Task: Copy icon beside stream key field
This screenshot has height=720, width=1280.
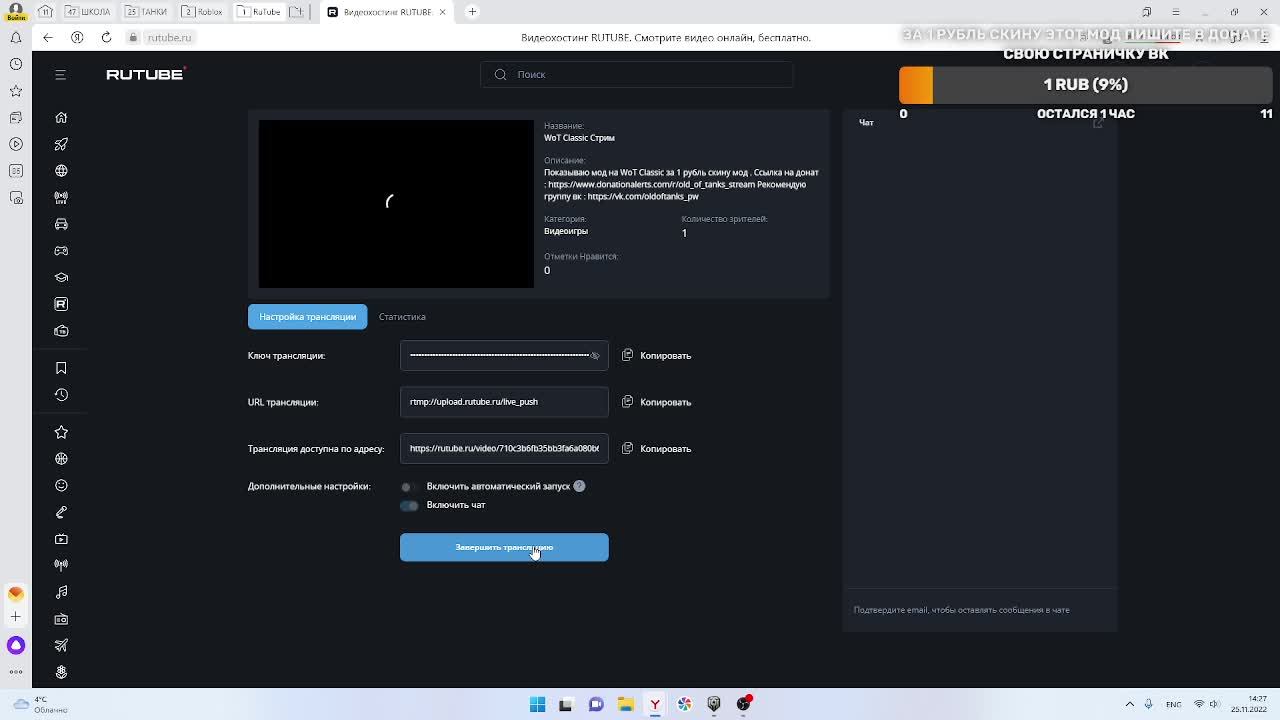Action: (627, 355)
